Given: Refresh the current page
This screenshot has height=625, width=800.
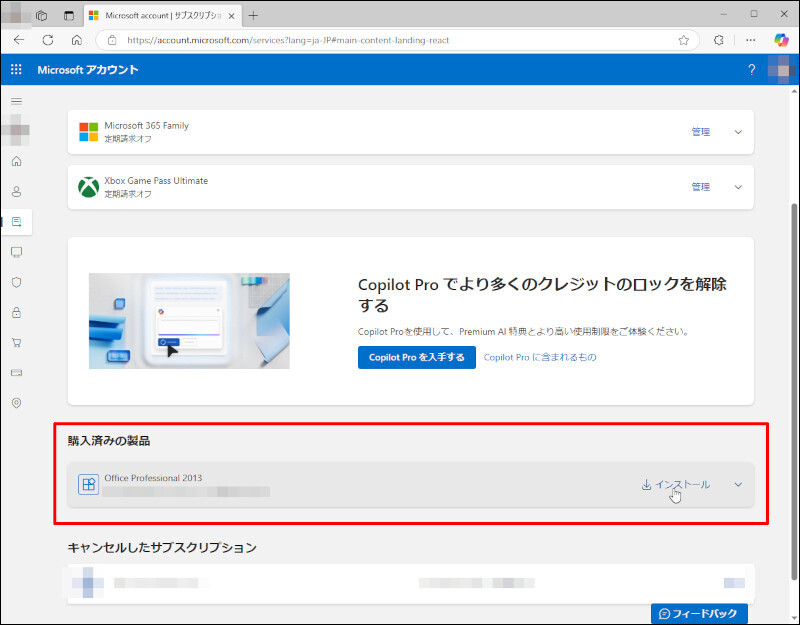Looking at the screenshot, I should 48,40.
